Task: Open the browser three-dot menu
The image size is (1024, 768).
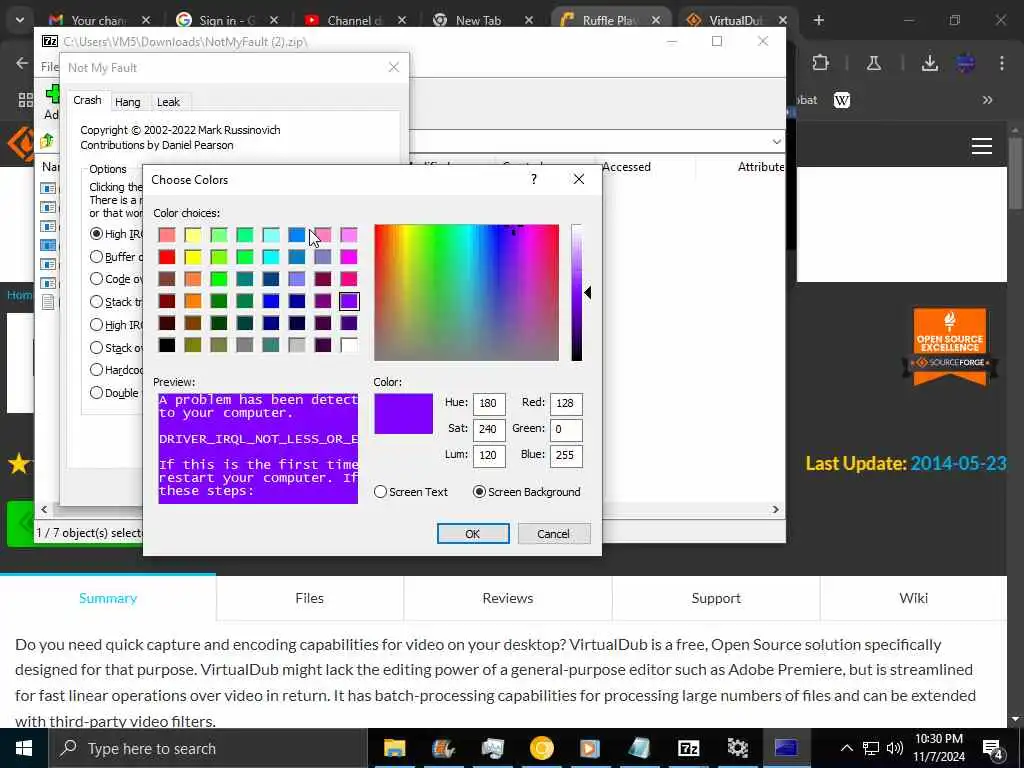Action: (x=1002, y=63)
